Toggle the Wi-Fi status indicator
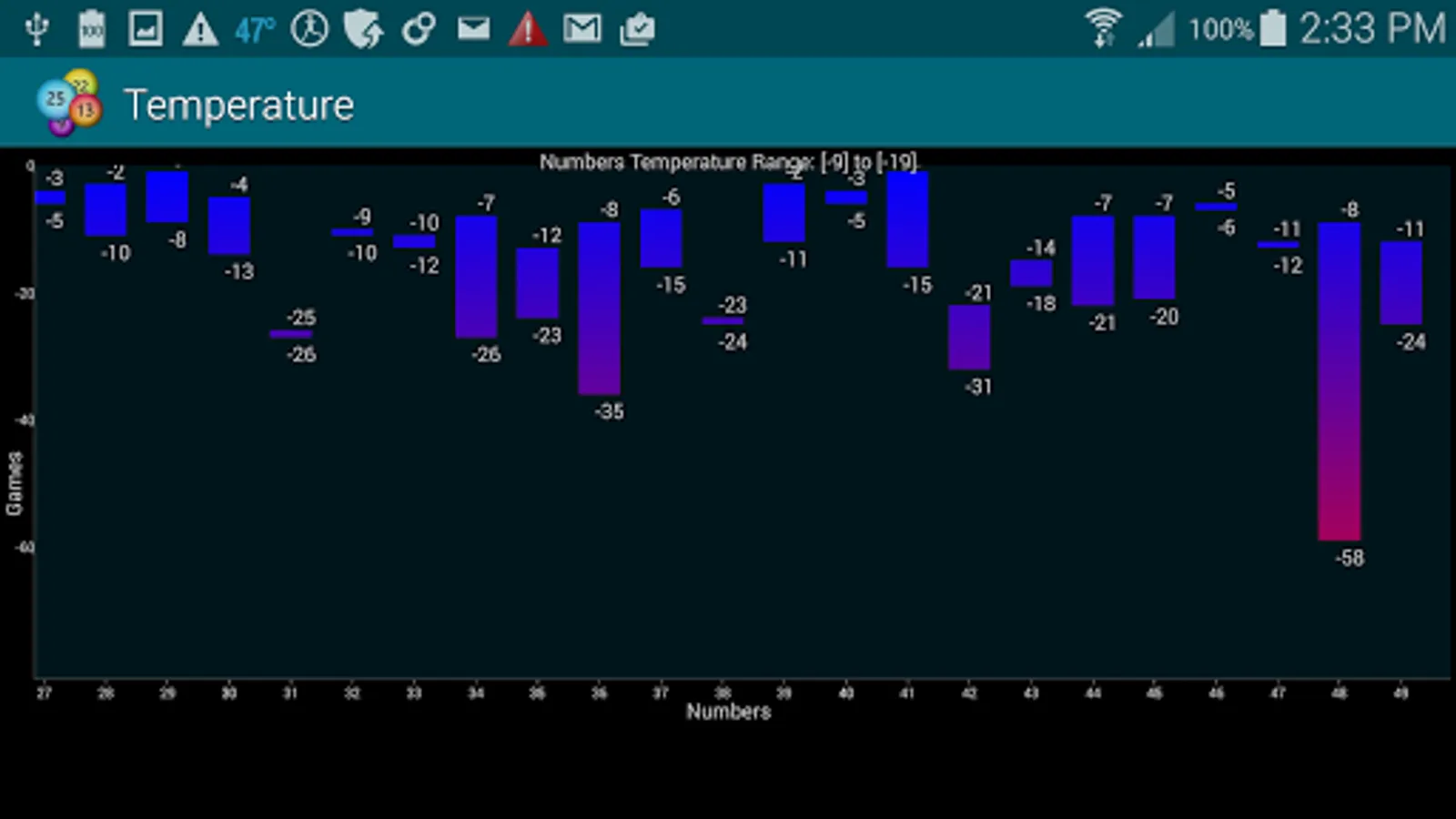The width and height of the screenshot is (1456, 819). point(1104,27)
